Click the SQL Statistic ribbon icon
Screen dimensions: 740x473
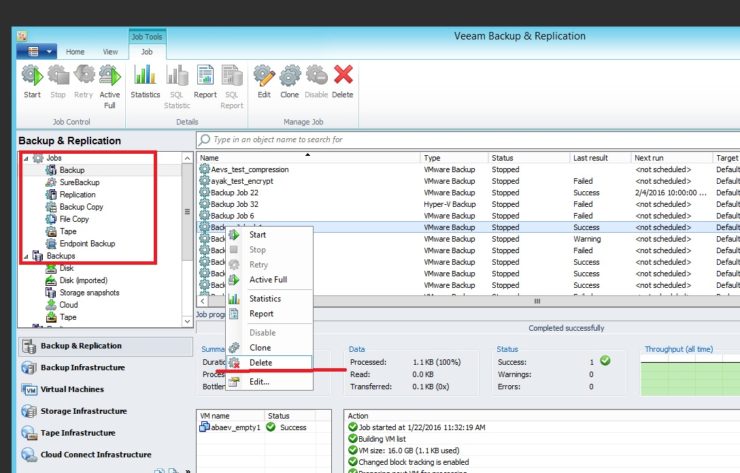(x=177, y=87)
